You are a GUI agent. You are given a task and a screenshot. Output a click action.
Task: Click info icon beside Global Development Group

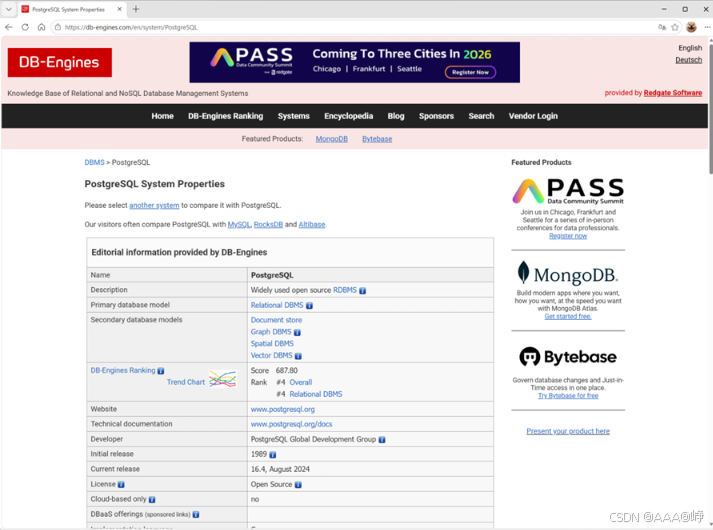click(x=382, y=440)
